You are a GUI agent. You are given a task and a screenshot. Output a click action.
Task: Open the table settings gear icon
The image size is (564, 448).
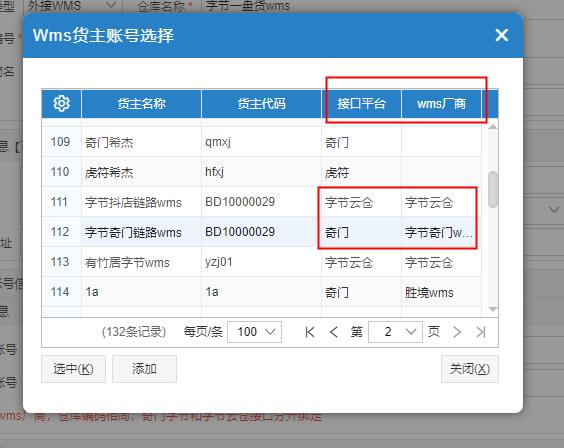[x=62, y=104]
